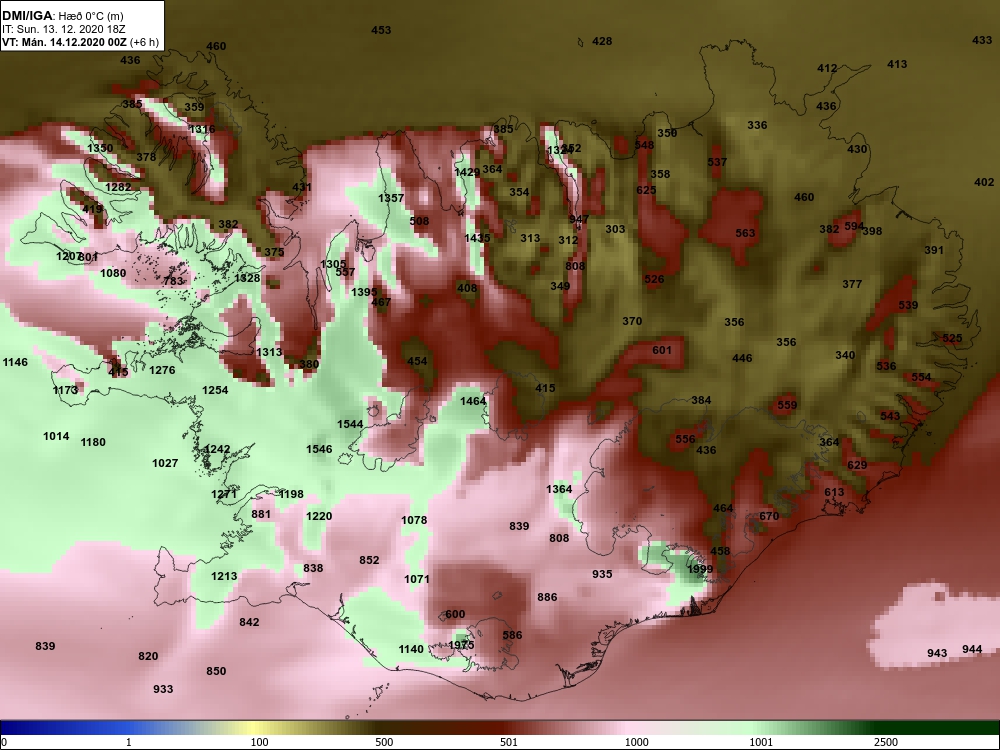Click the map value '413'
This screenshot has width=1000, height=750.
click(897, 64)
